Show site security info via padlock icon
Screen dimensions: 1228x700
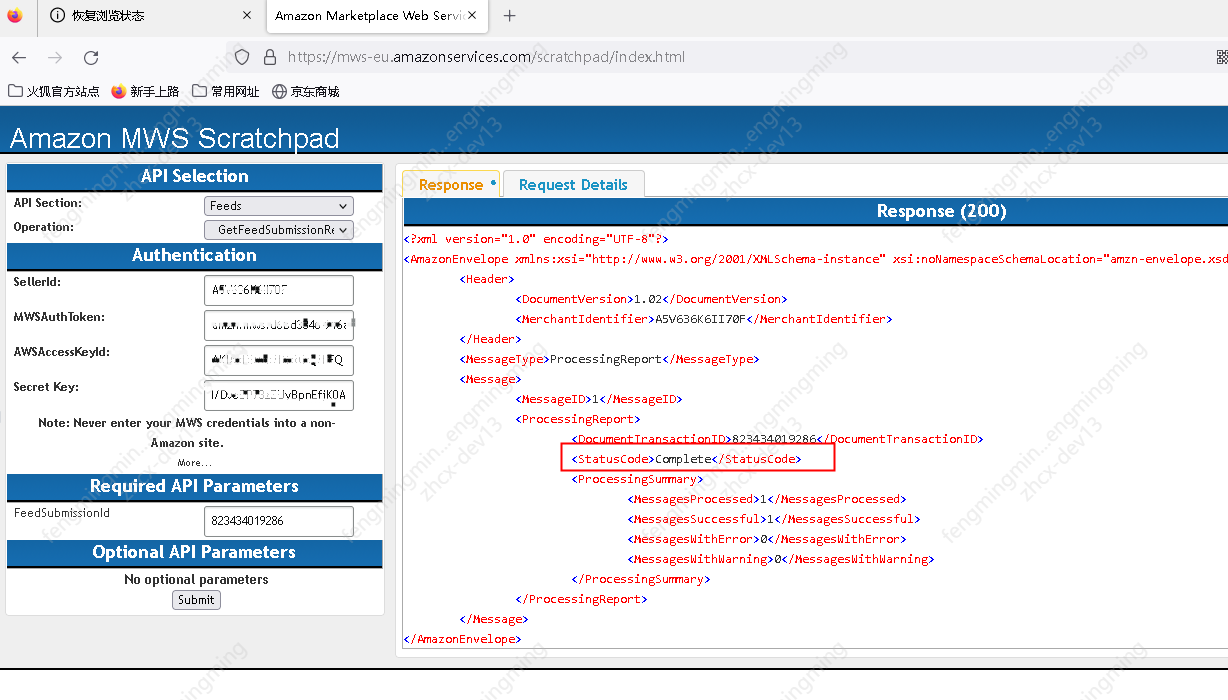[269, 57]
